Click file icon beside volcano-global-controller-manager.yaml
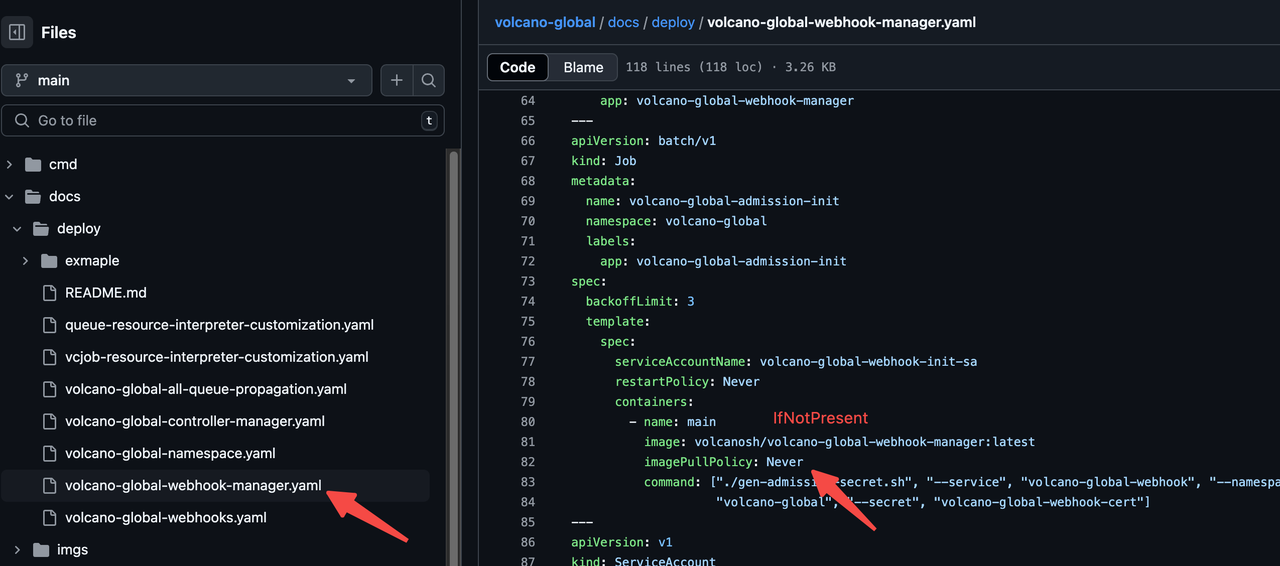This screenshot has height=566, width=1280. (x=49, y=420)
